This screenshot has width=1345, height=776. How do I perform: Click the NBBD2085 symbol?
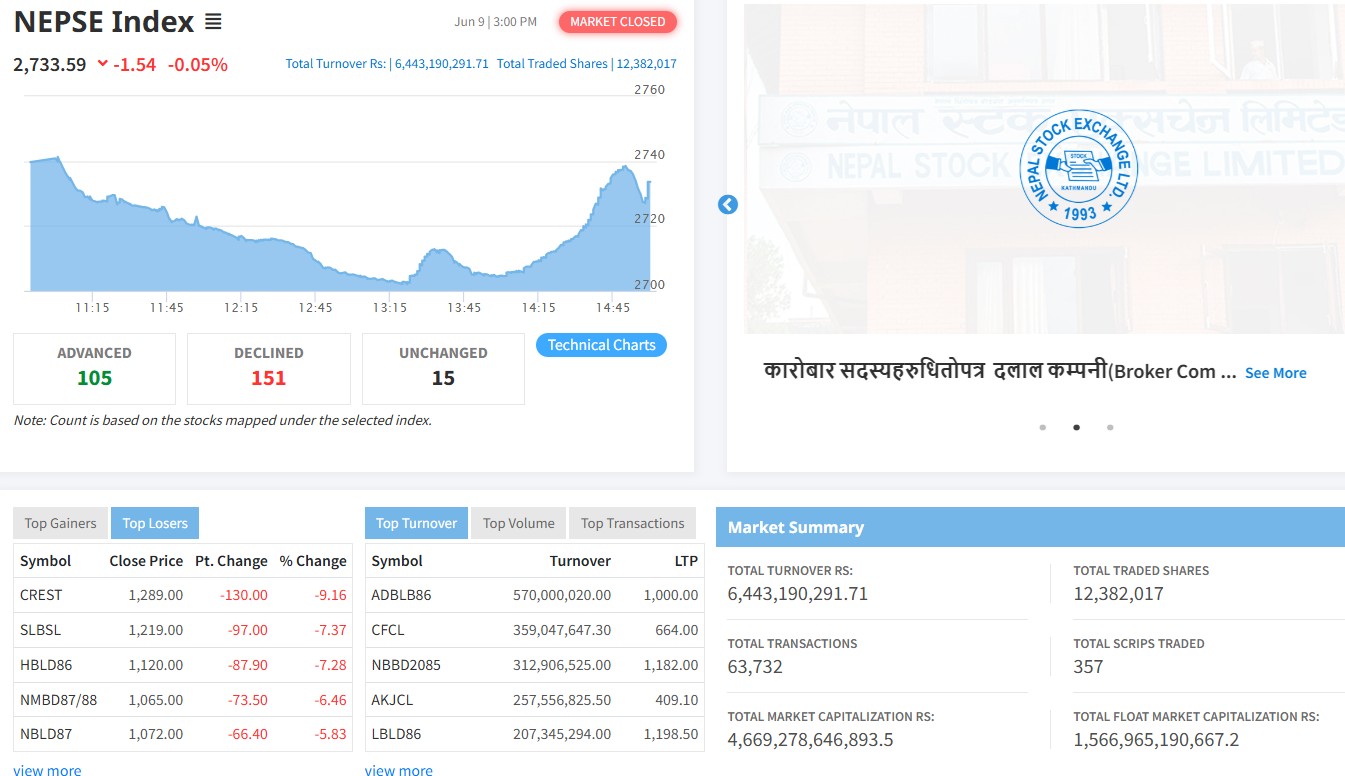click(x=406, y=665)
